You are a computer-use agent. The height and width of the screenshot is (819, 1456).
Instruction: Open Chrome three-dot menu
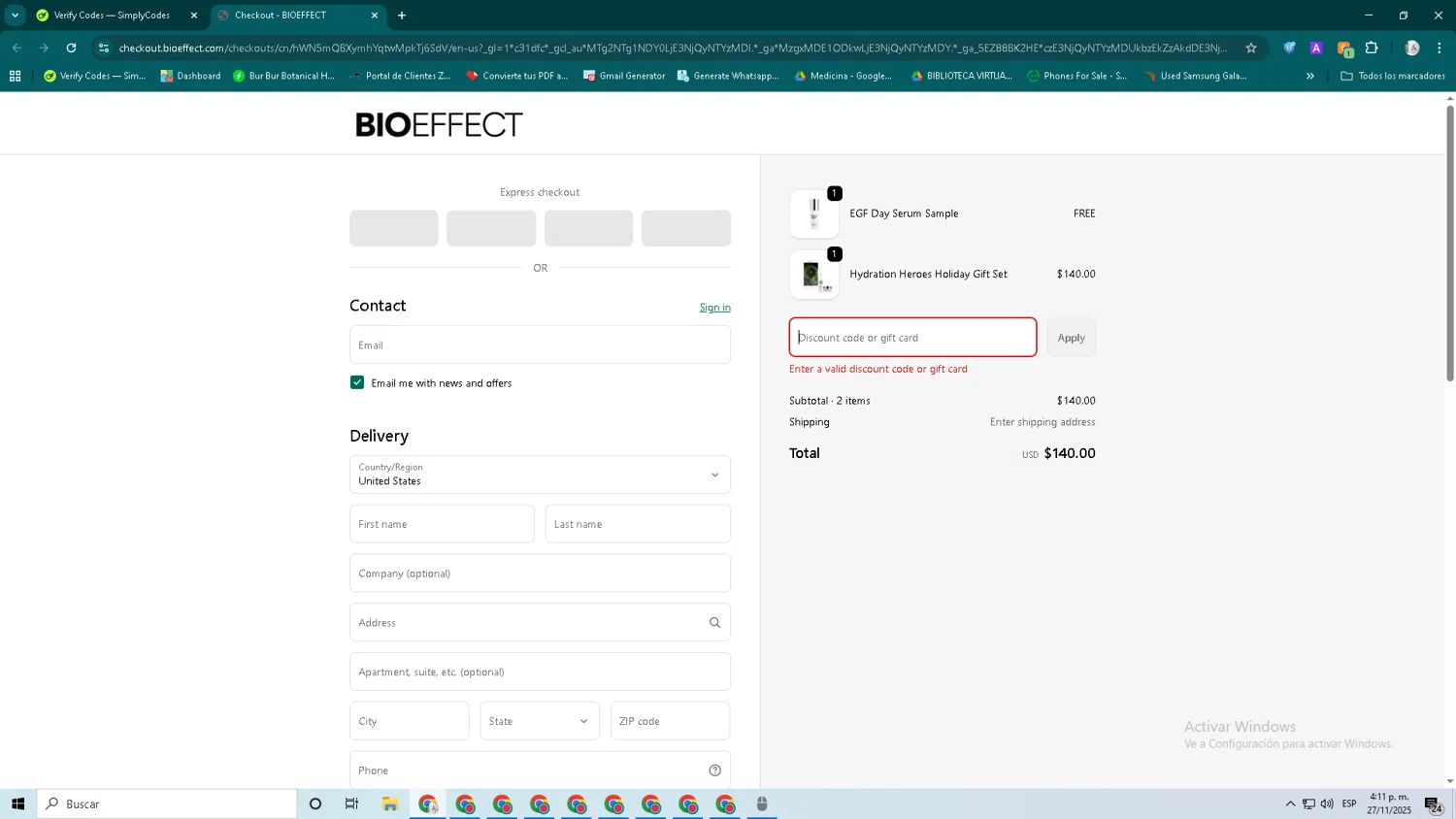[1439, 48]
